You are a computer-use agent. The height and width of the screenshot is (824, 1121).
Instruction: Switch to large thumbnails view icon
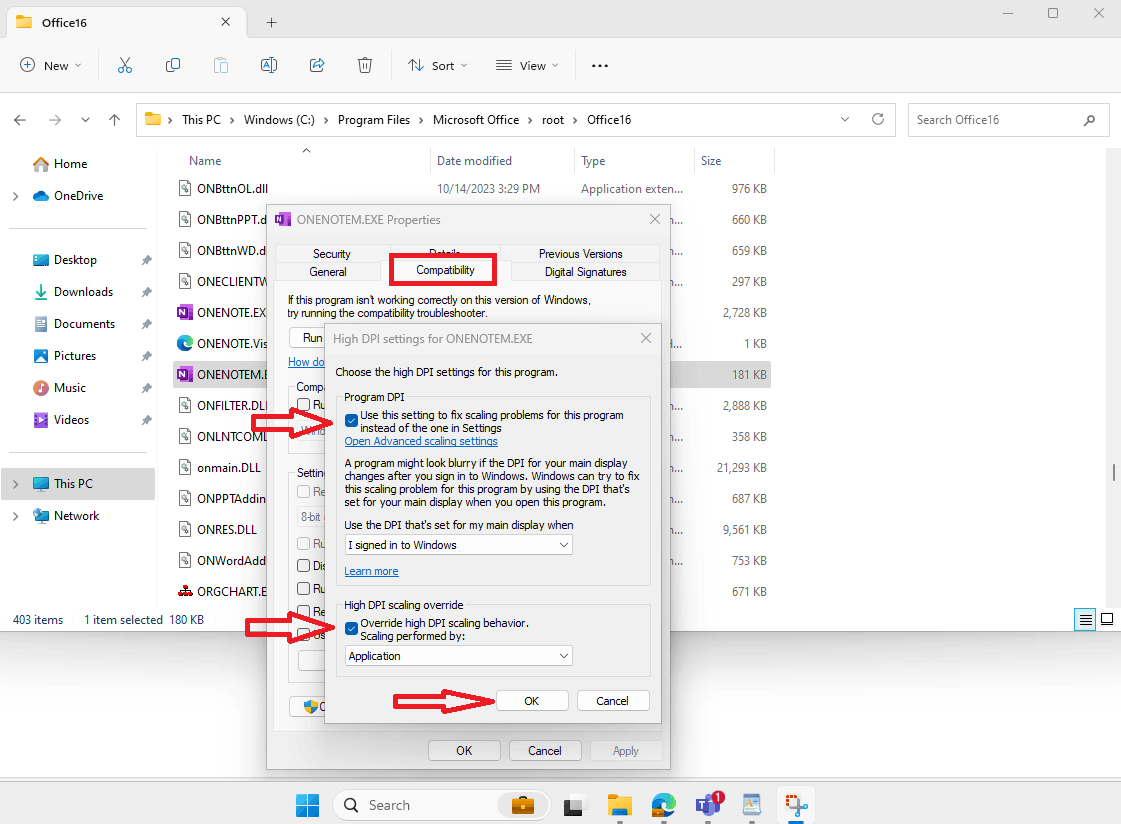(1107, 620)
